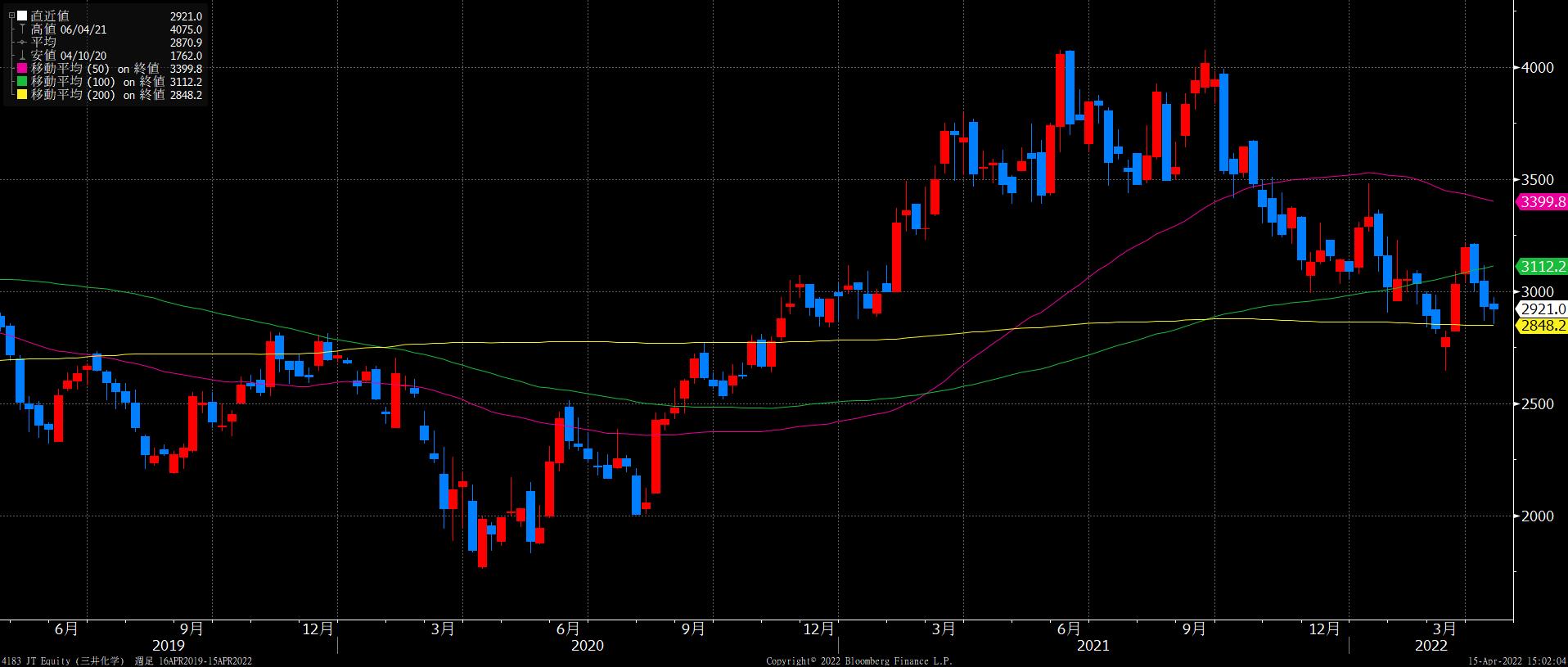Image resolution: width=1568 pixels, height=667 pixels.
Task: Click the magenta 3399.8 price axis label
Action: [1542, 201]
